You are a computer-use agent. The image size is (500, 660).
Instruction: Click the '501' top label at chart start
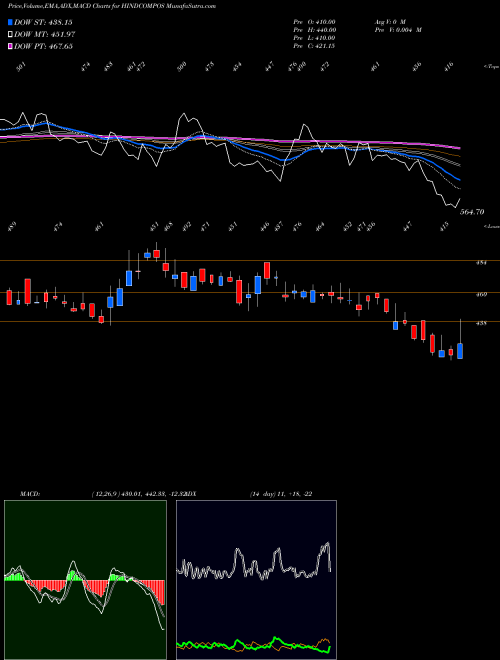pyautogui.click(x=23, y=67)
